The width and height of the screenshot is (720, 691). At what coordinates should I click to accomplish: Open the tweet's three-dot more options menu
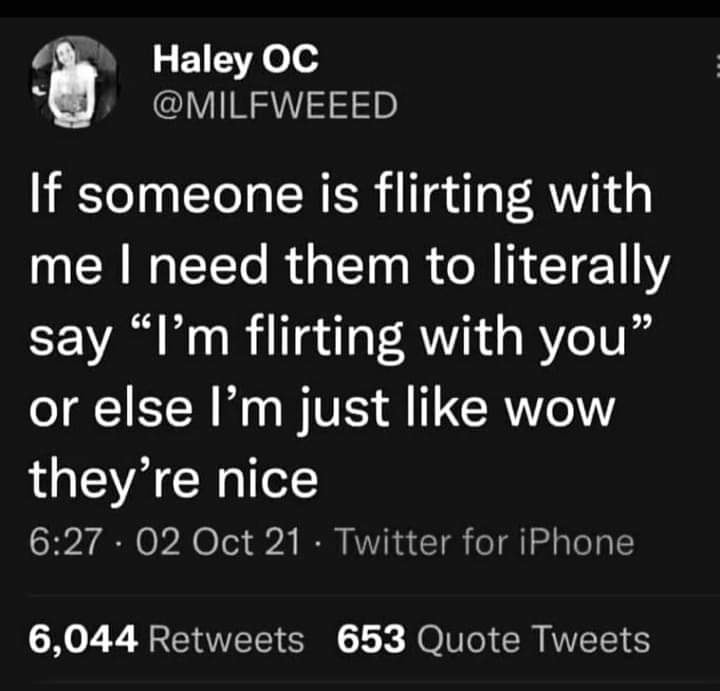click(x=716, y=66)
